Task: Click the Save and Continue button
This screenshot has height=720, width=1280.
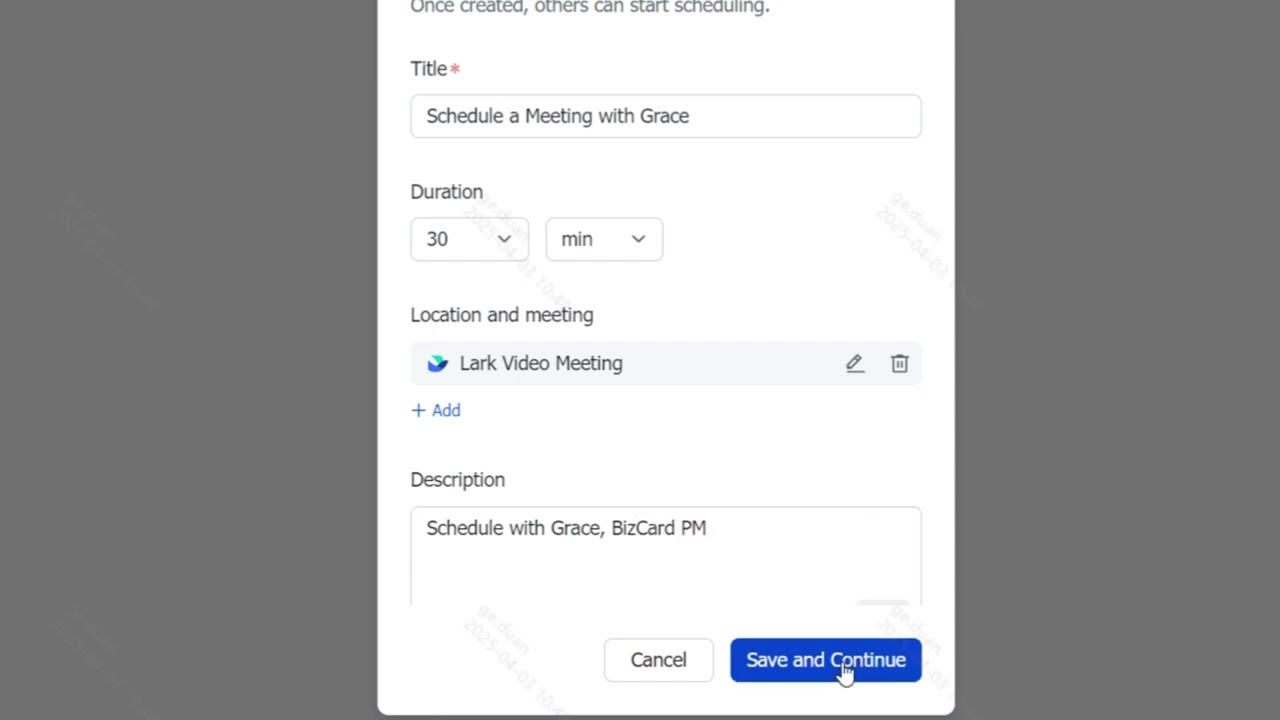Action: pos(825,660)
